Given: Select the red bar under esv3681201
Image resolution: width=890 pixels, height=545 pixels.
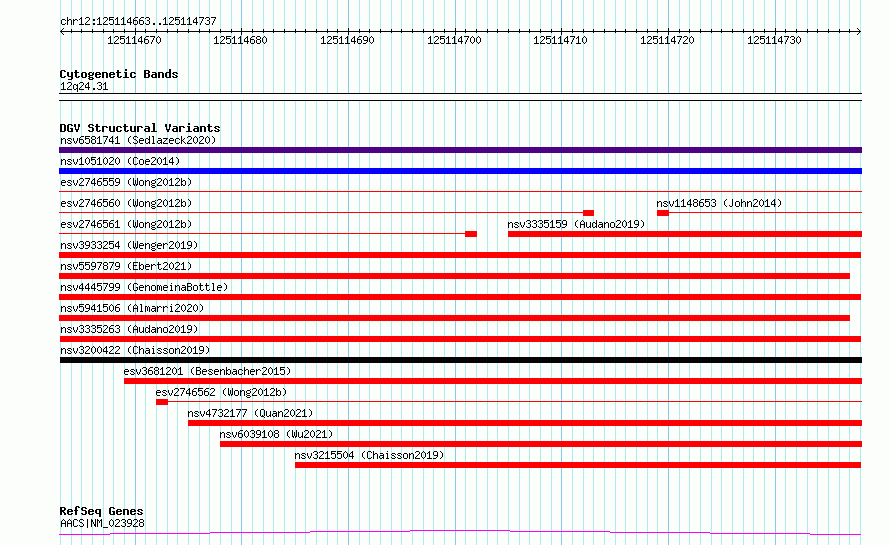Looking at the screenshot, I should [x=493, y=381].
